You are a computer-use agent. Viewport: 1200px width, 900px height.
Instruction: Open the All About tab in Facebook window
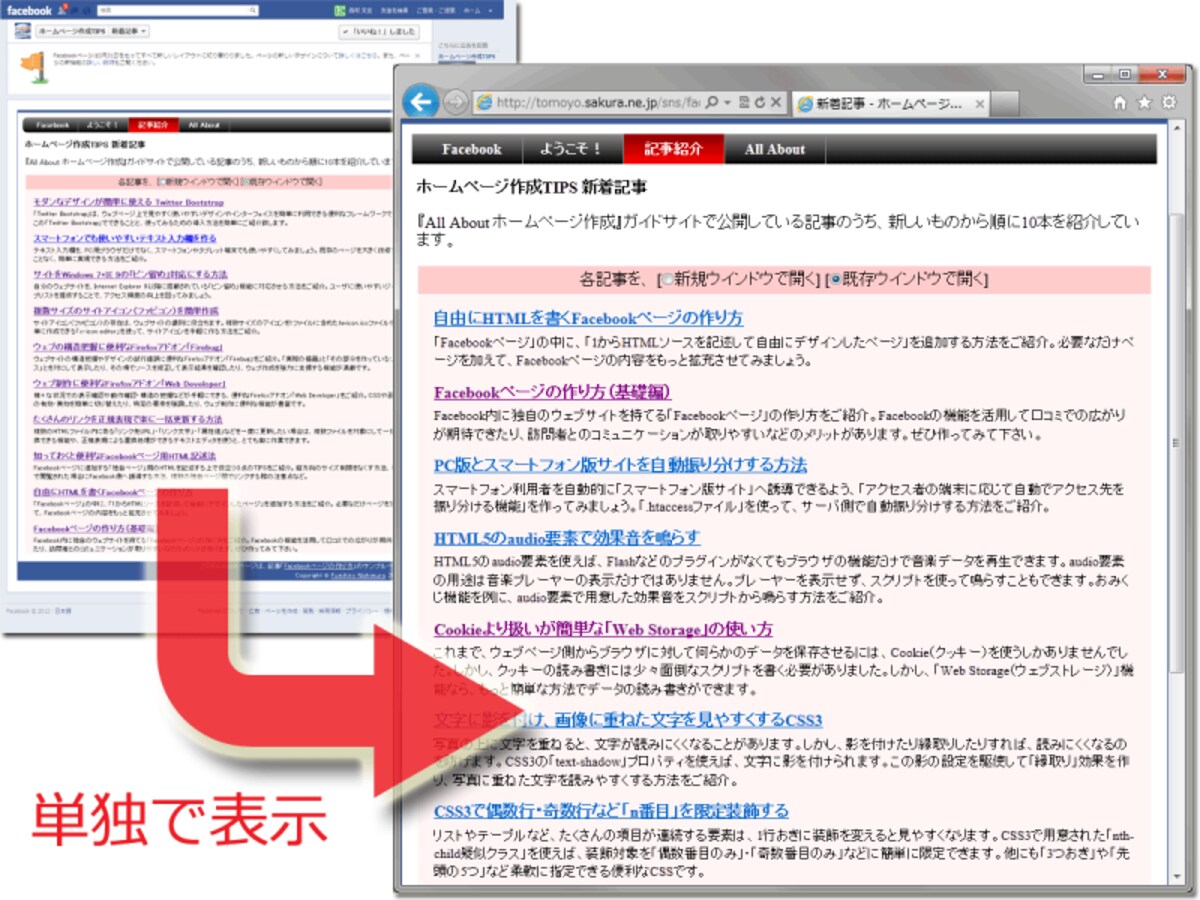[204, 125]
